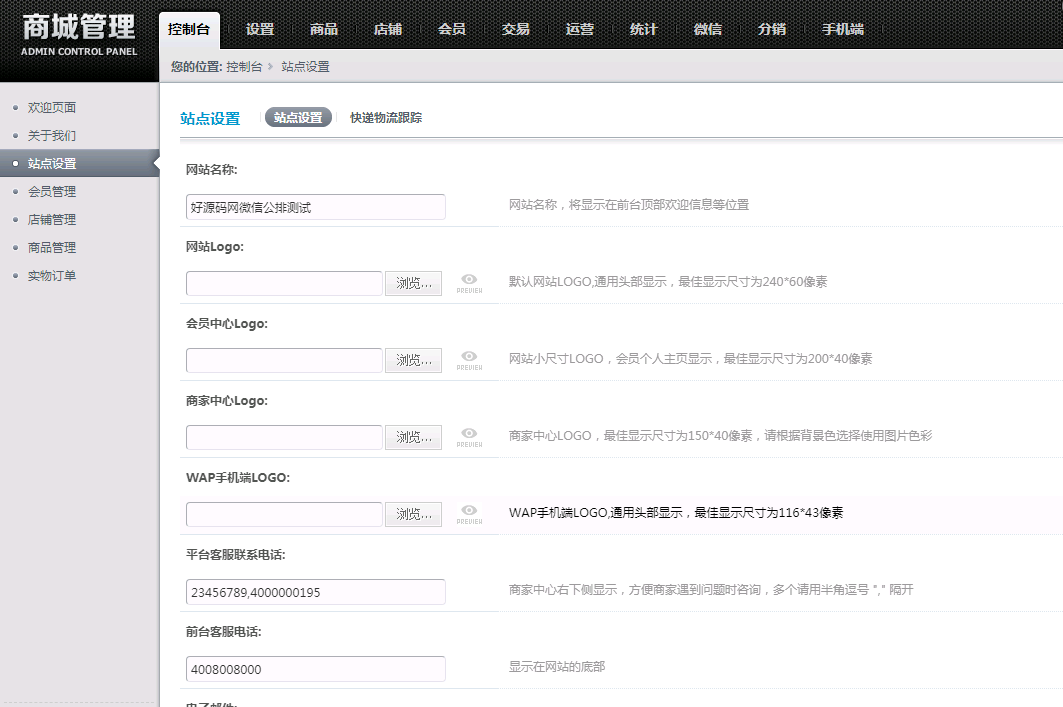Preview the 会员中心Logo image
The image size is (1063, 707).
pyautogui.click(x=469, y=360)
